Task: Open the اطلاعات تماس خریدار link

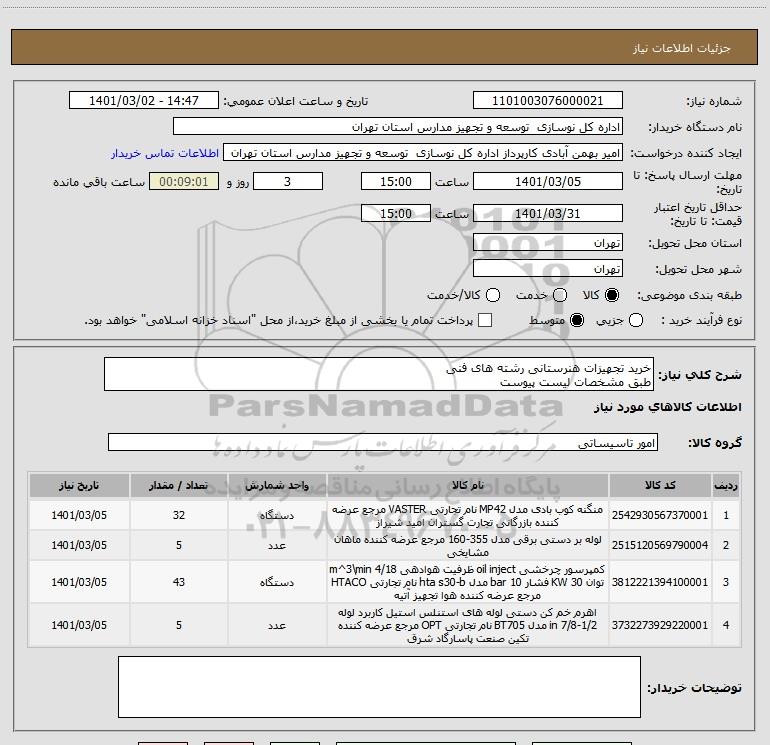Action: pyautogui.click(x=165, y=153)
